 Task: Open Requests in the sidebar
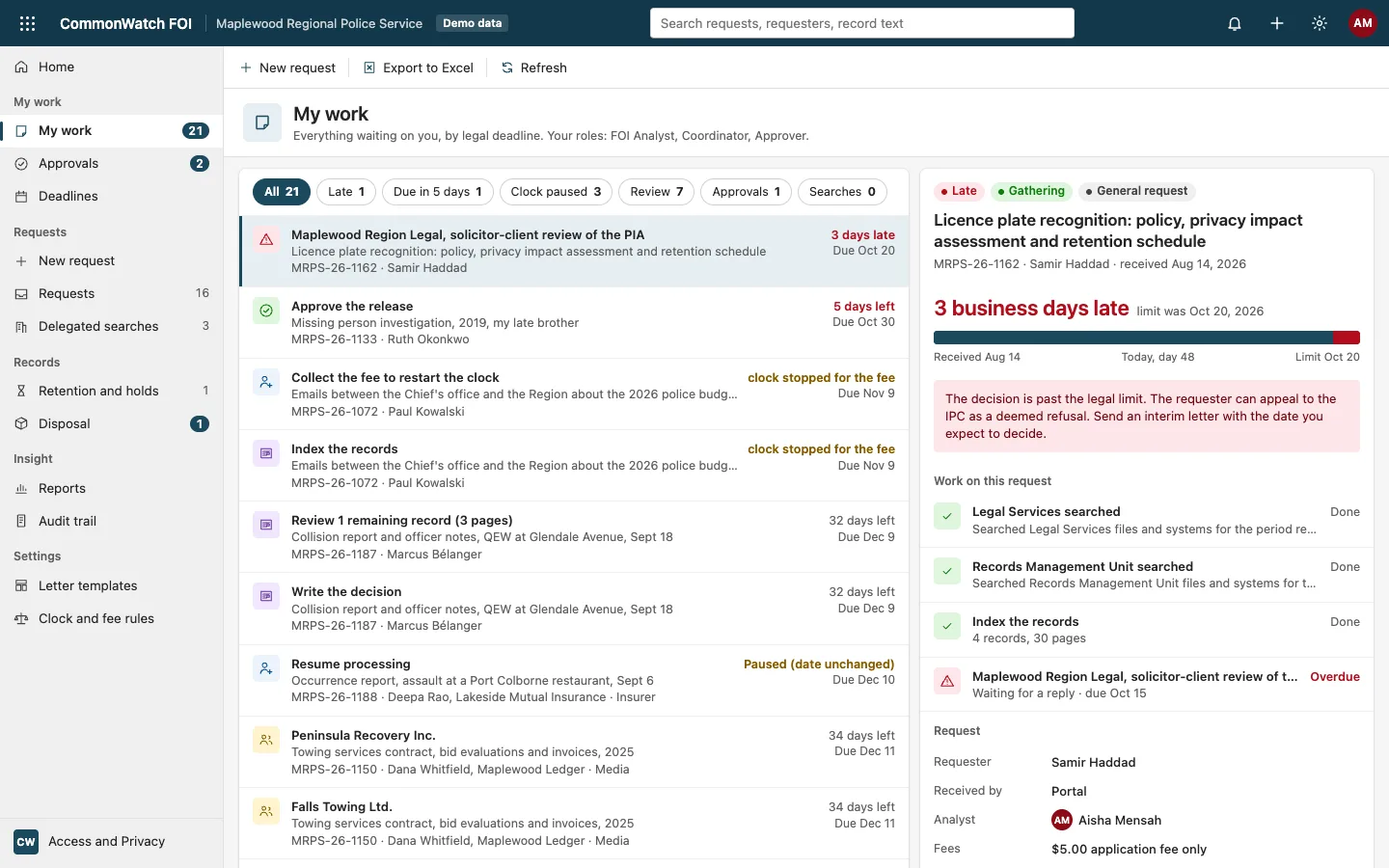(x=112, y=294)
